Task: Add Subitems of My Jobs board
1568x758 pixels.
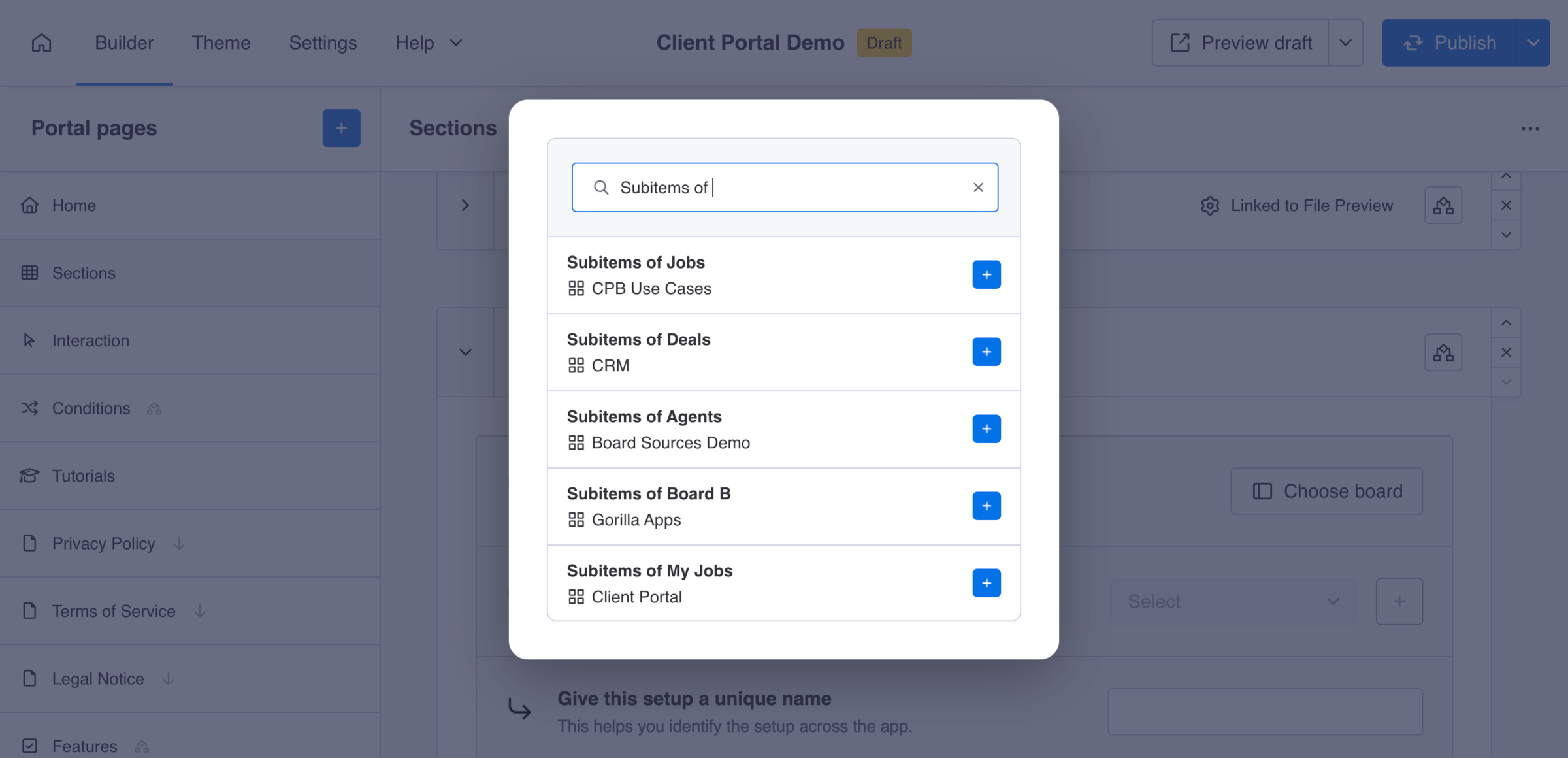Action: point(986,583)
